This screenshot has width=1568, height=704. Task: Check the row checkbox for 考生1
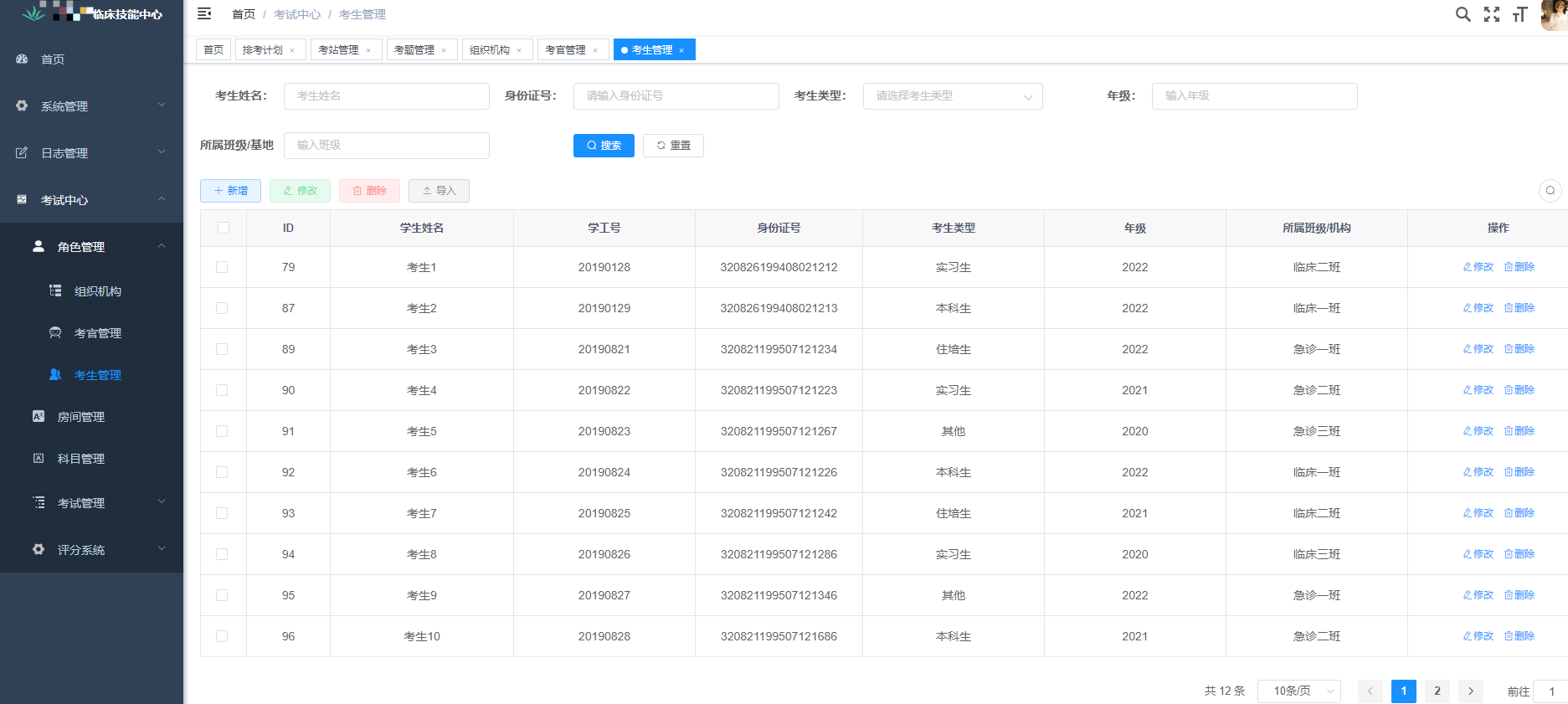222,267
